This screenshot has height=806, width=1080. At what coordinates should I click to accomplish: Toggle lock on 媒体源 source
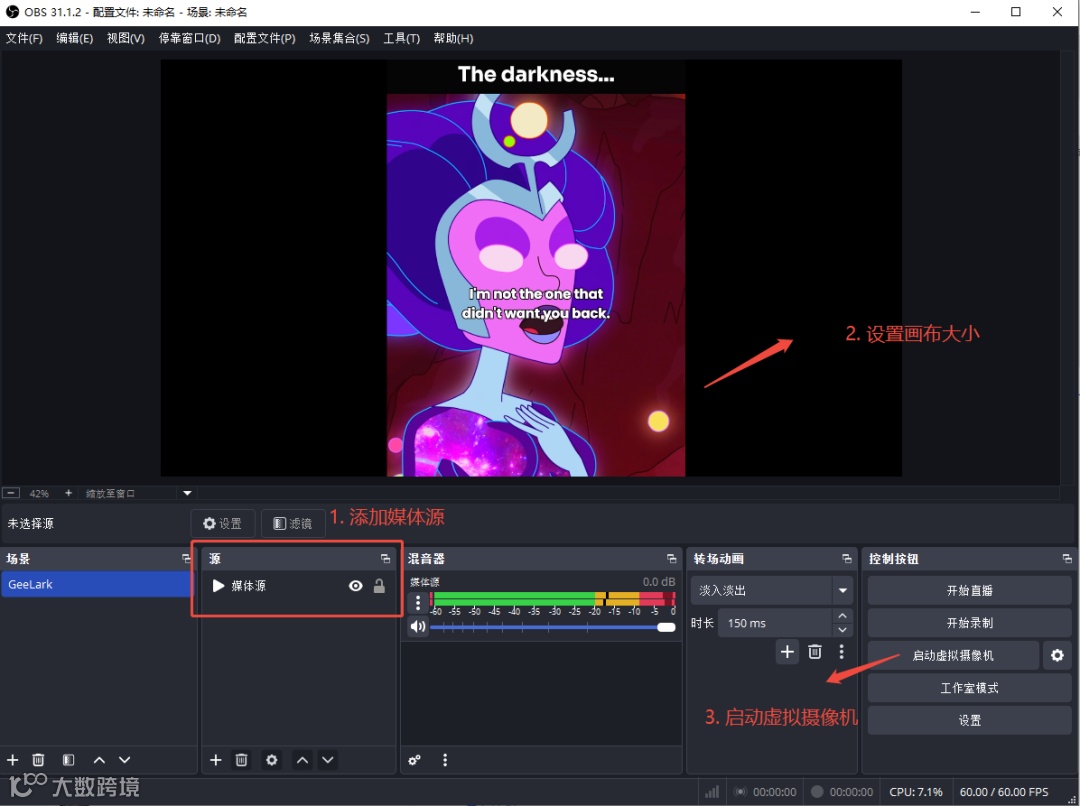coord(379,586)
